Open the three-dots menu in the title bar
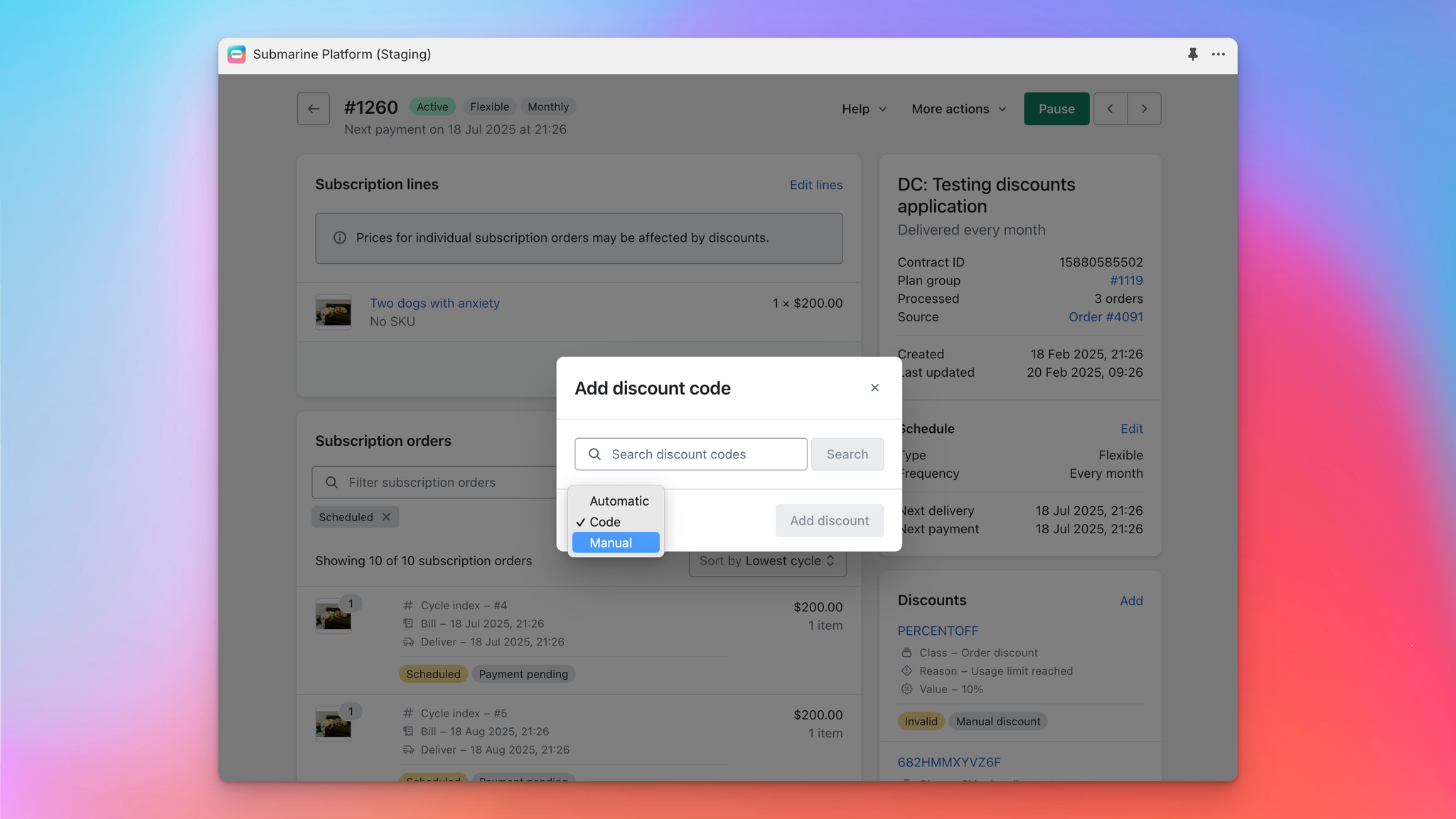 tap(1218, 54)
